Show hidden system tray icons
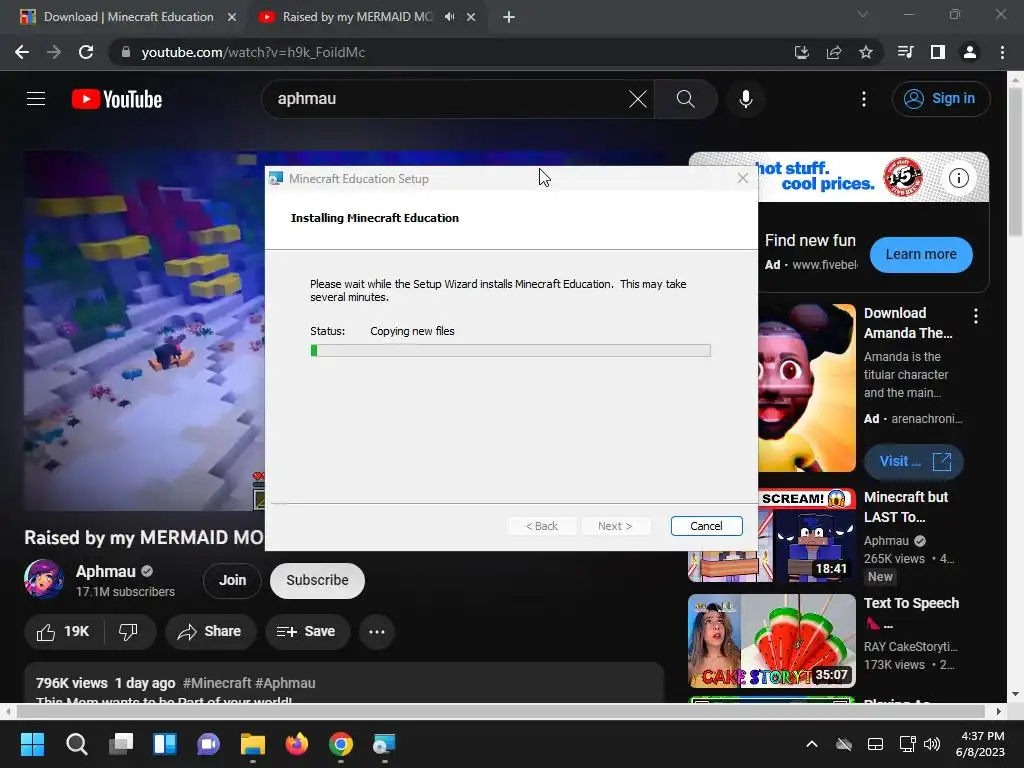 click(x=812, y=744)
